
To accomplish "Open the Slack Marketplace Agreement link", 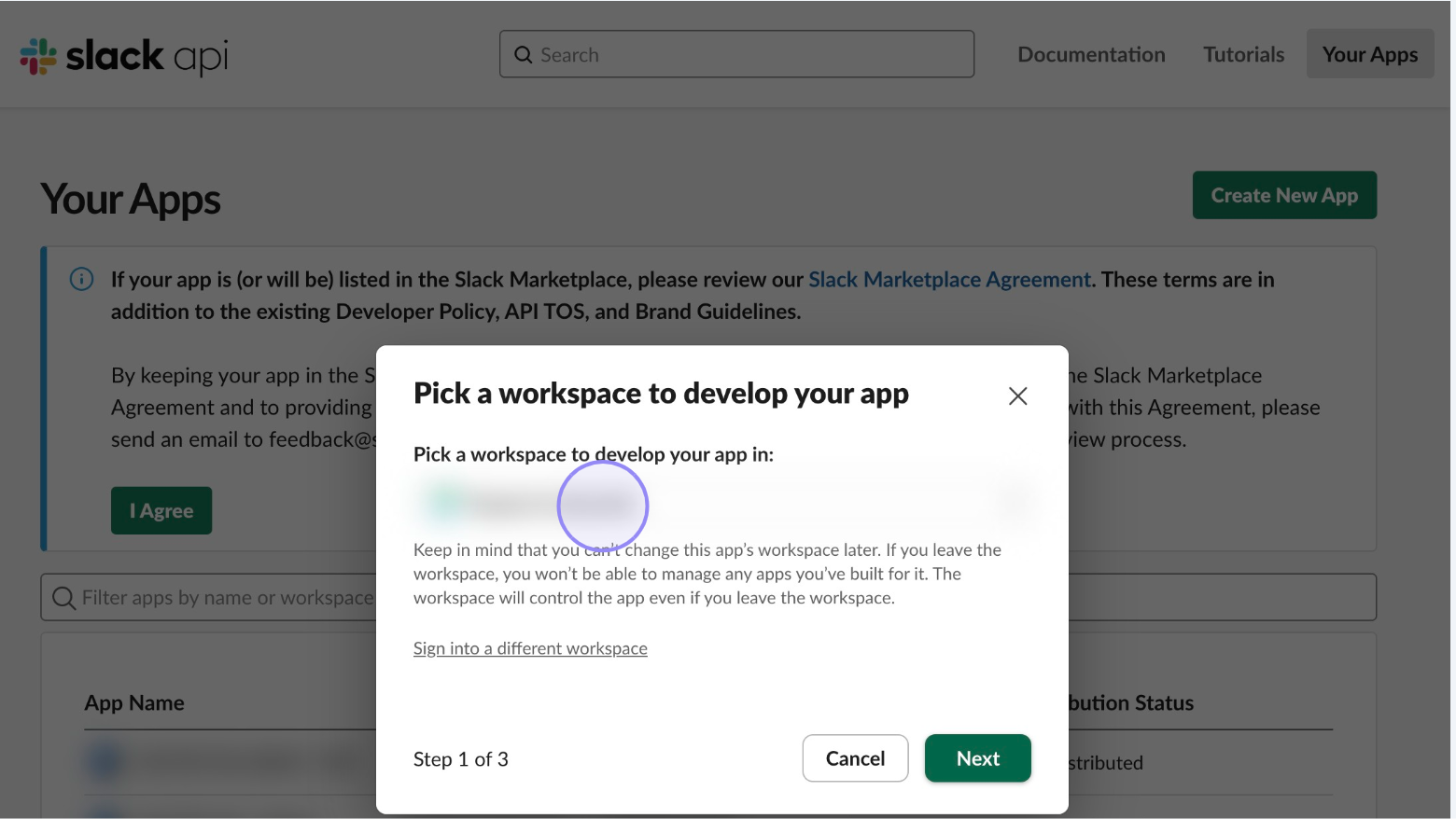I will tap(949, 280).
